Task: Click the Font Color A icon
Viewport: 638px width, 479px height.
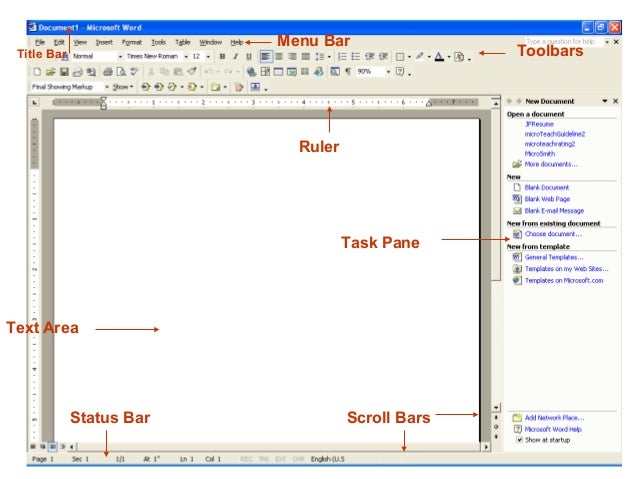Action: 439,57
